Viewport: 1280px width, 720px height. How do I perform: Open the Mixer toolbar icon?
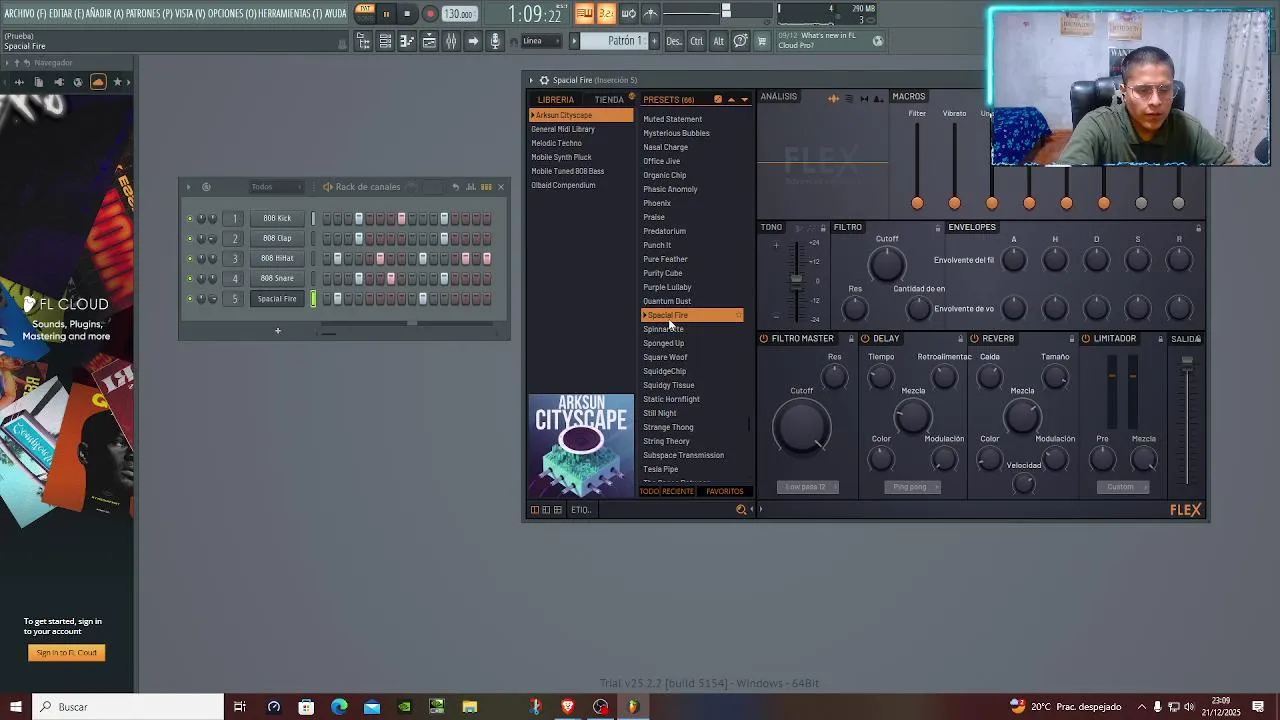(451, 41)
